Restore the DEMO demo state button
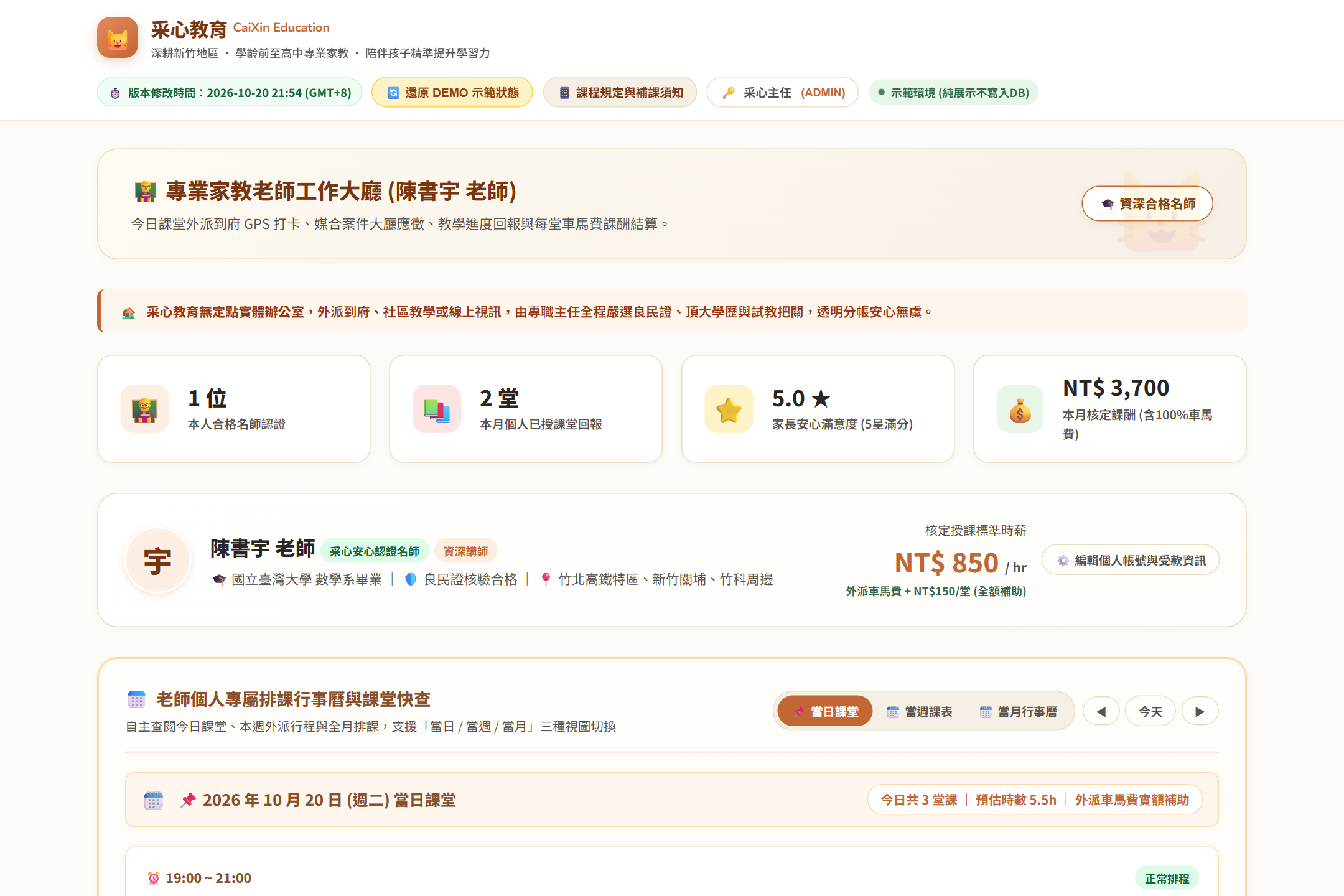This screenshot has height=896, width=1344. pos(452,93)
